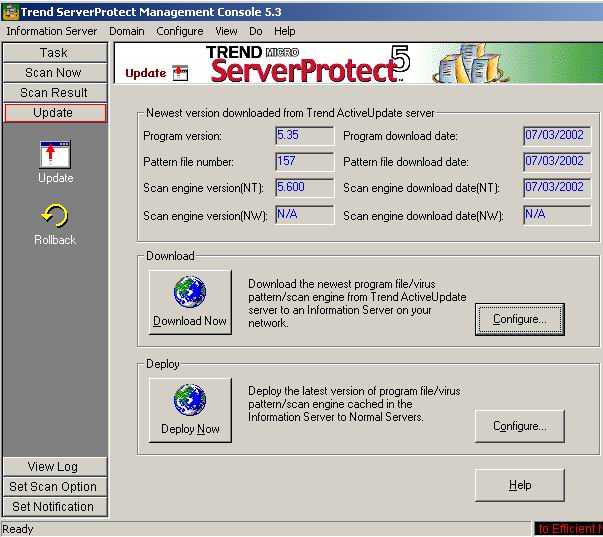Click the Rollback arrow icon
The image size is (603, 537).
54,215
